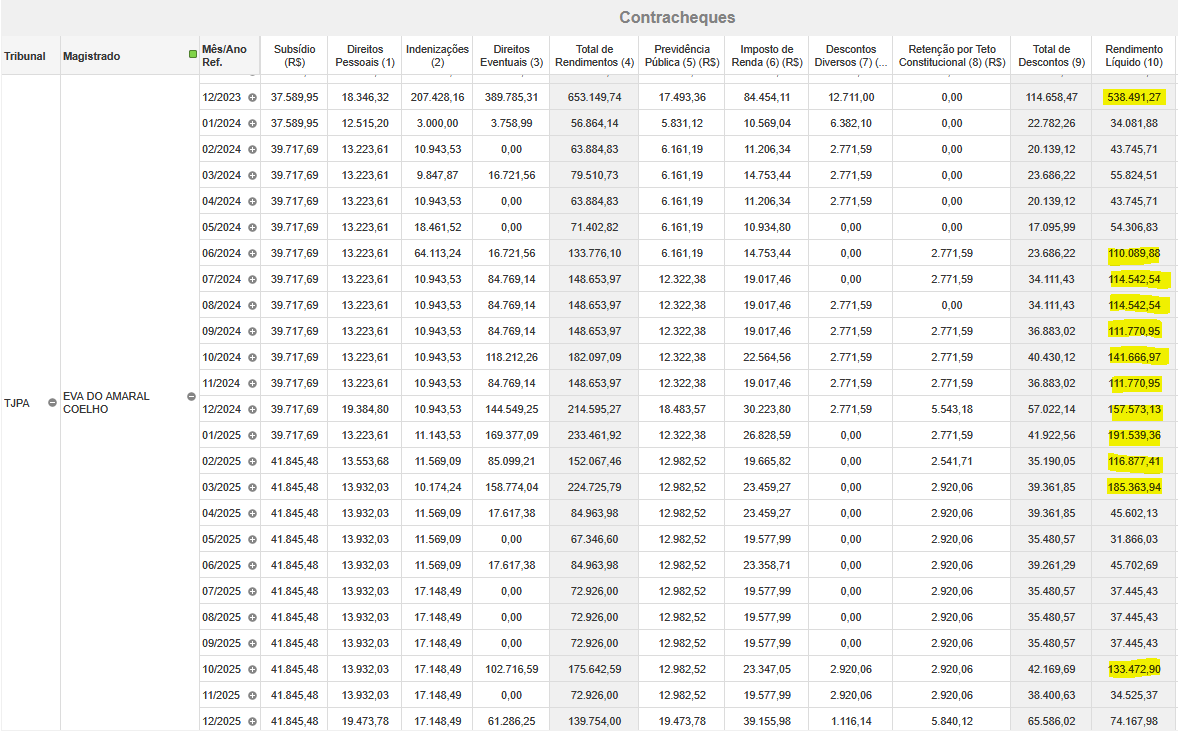Expand the 11/2024 row plus icon
The image size is (1178, 733).
pyautogui.click(x=252, y=384)
